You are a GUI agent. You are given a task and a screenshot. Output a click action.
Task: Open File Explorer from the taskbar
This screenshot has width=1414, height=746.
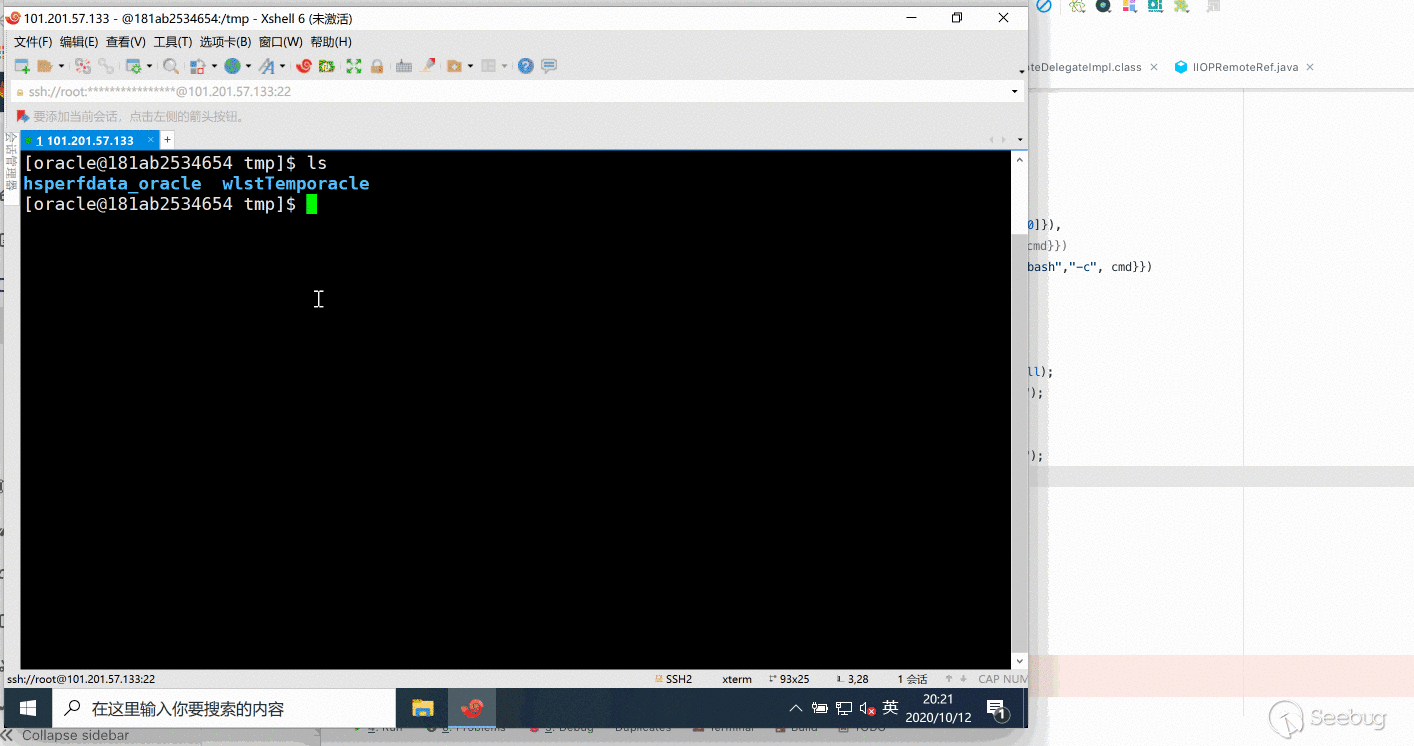click(423, 708)
